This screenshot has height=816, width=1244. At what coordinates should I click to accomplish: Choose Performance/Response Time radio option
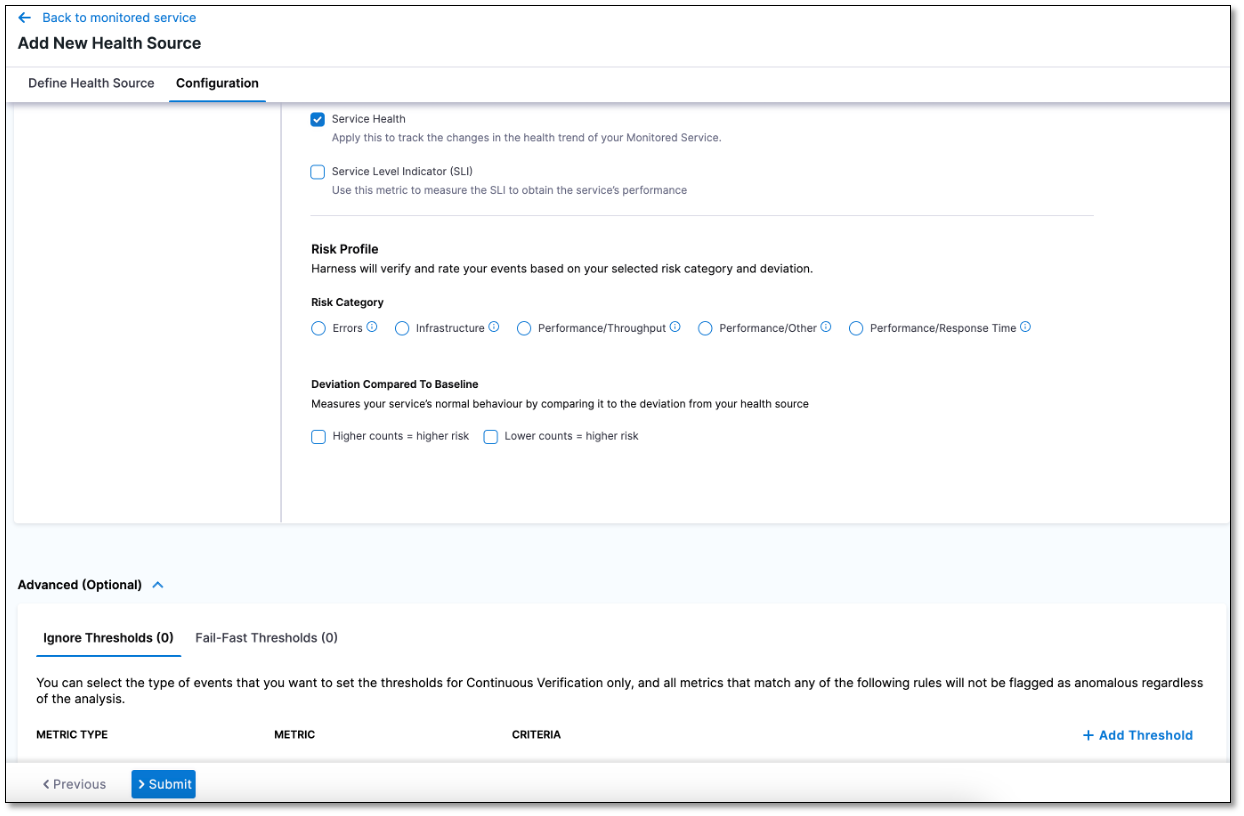856,328
